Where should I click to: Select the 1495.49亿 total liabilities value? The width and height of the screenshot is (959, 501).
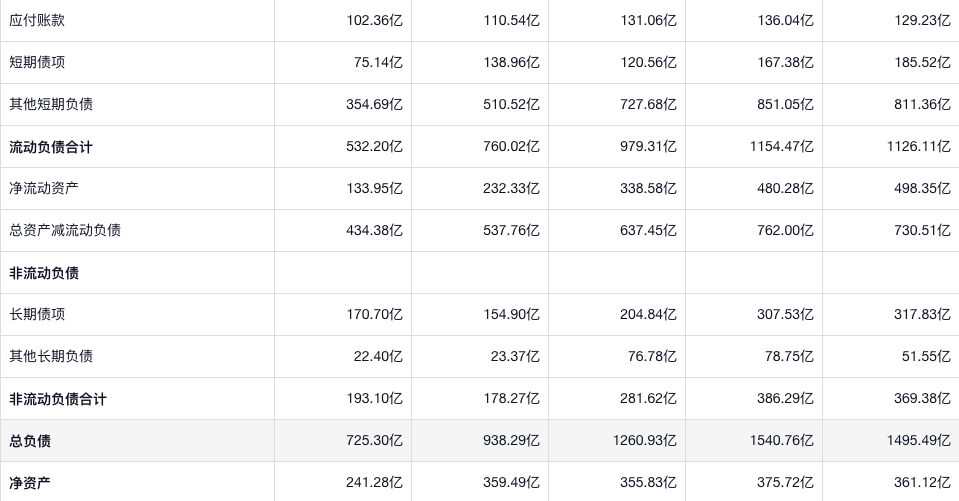pos(918,441)
